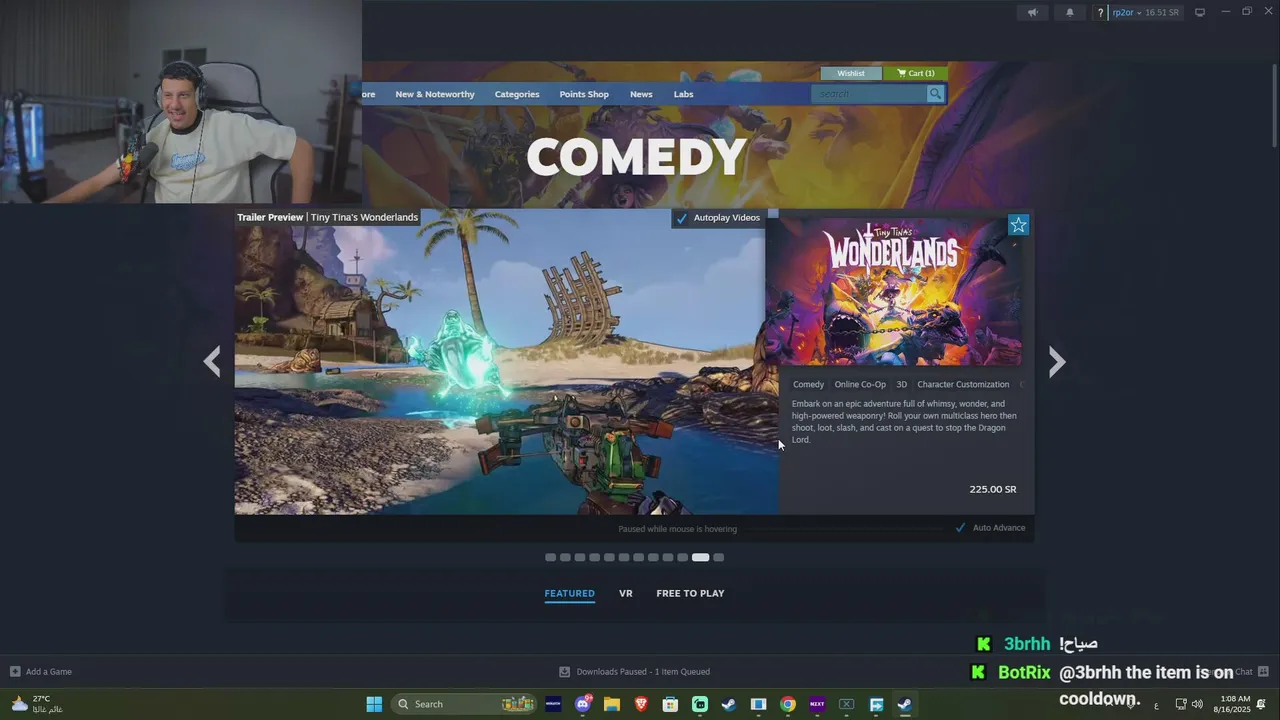Switch to the FREE TO PLAY tab
Screen dimensions: 1280x720
tap(690, 593)
